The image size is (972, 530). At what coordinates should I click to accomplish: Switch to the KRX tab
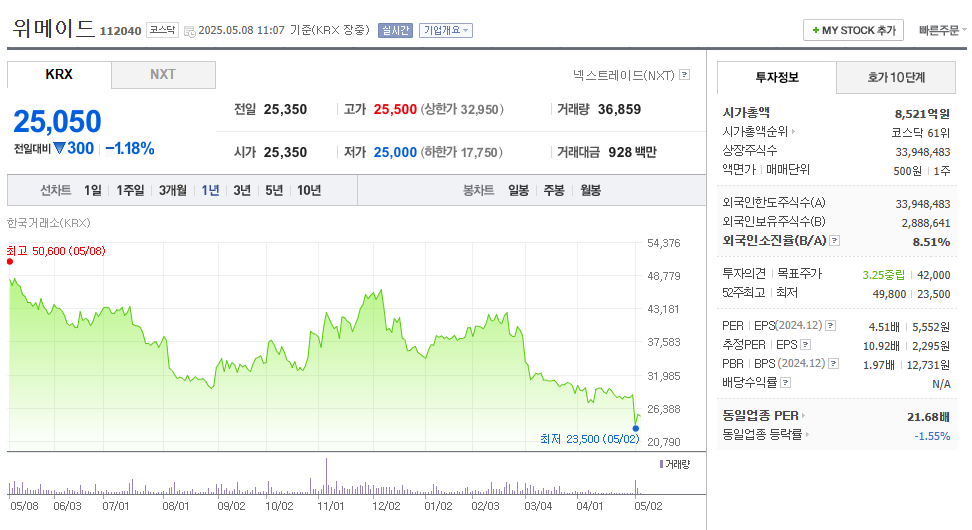point(60,74)
